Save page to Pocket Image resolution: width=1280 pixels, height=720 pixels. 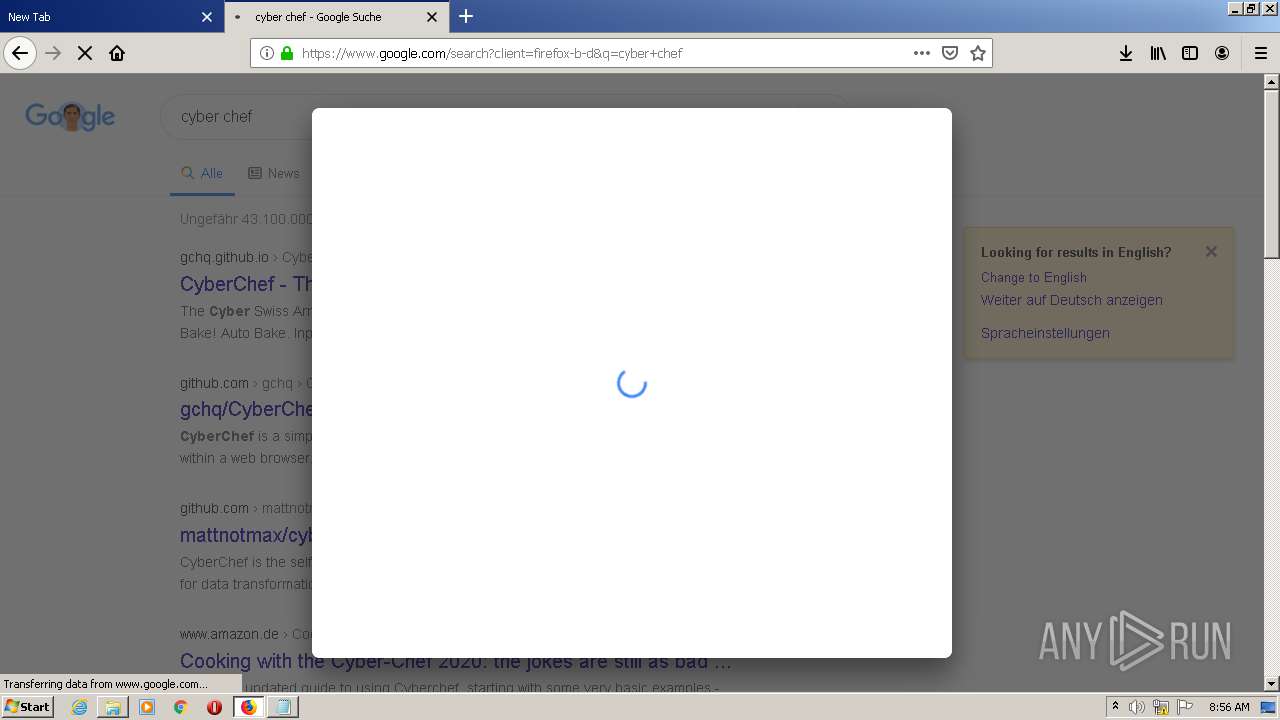950,53
